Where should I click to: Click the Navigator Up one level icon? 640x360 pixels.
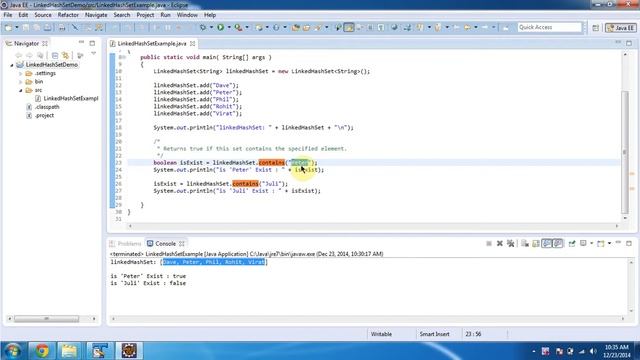(x=40, y=55)
